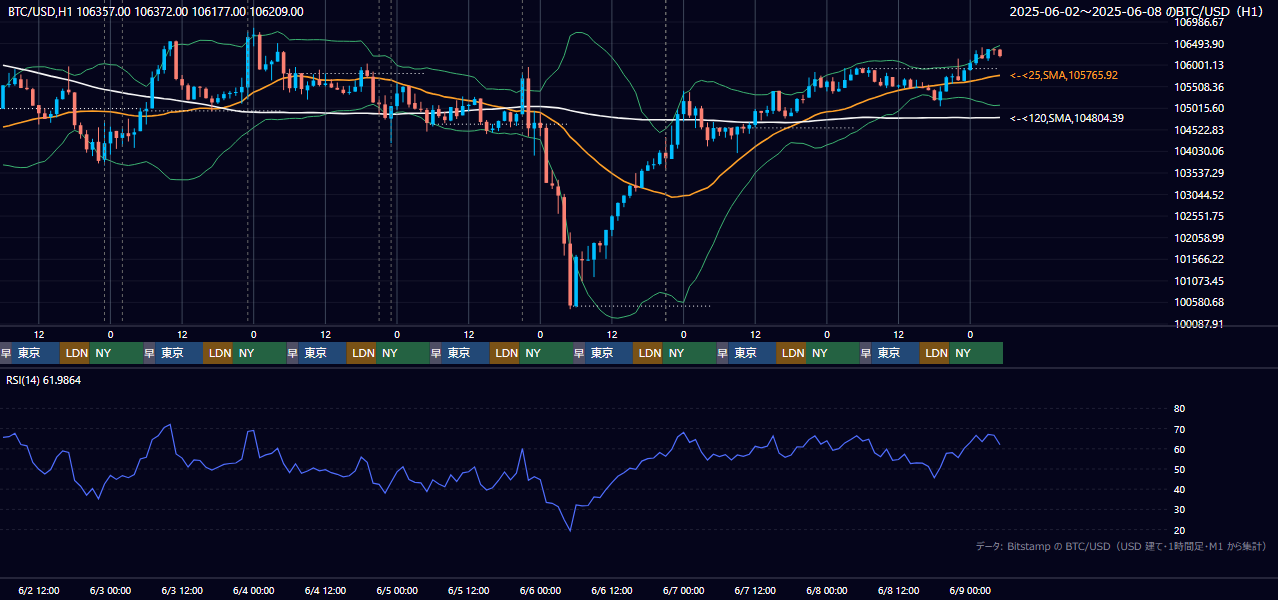Click the 6/3 00:00 date label
Viewport: 1278px width, 600px height.
pyautogui.click(x=110, y=591)
